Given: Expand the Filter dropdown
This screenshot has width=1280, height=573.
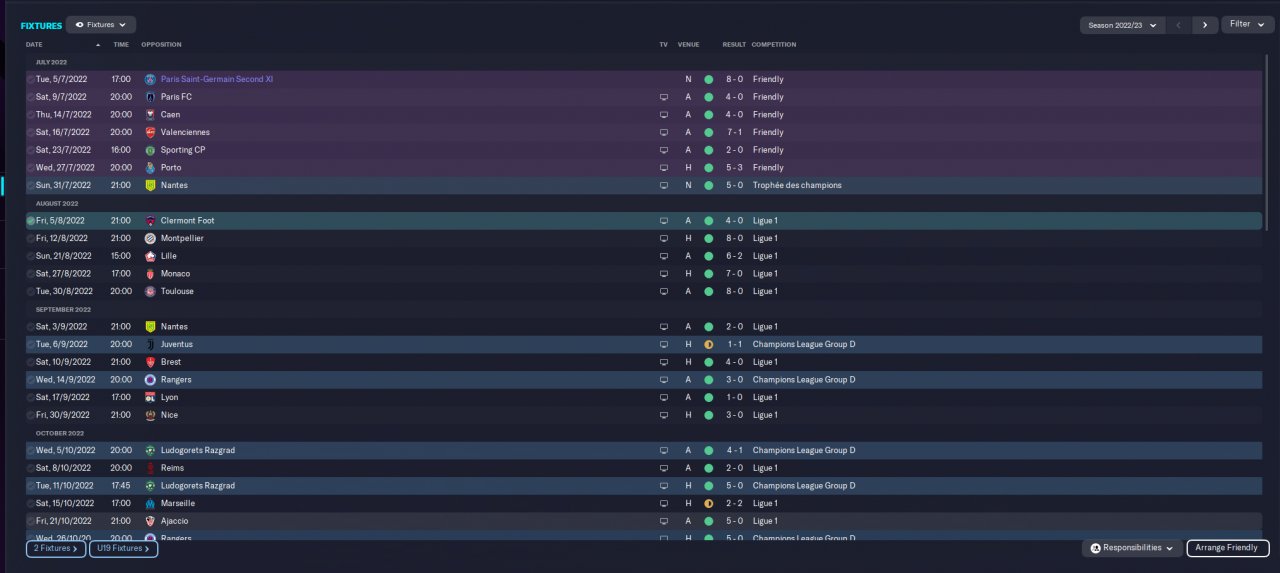Looking at the screenshot, I should 1247,24.
